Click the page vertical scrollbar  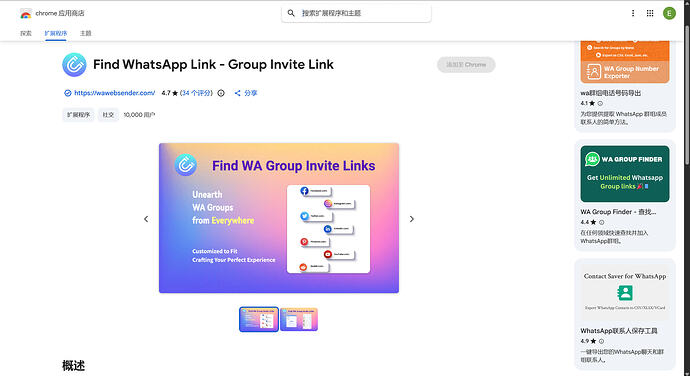(x=687, y=95)
